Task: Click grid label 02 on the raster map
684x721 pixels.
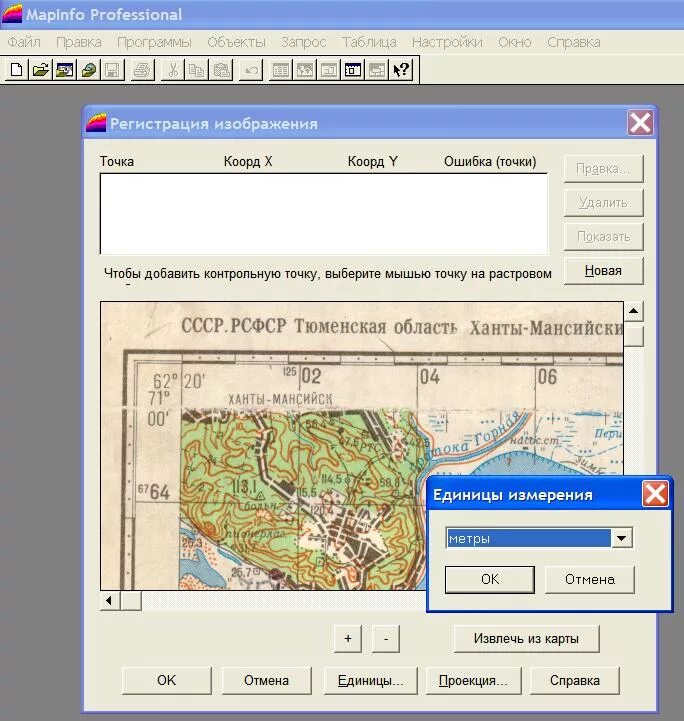Action: click(312, 377)
